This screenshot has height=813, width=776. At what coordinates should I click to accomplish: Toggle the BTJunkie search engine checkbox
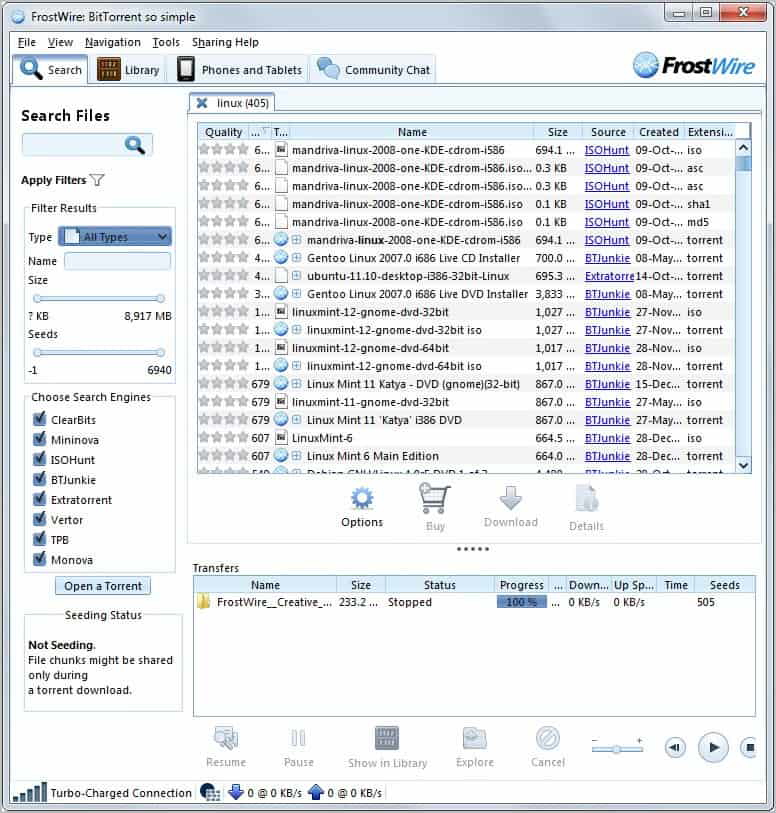[x=39, y=479]
